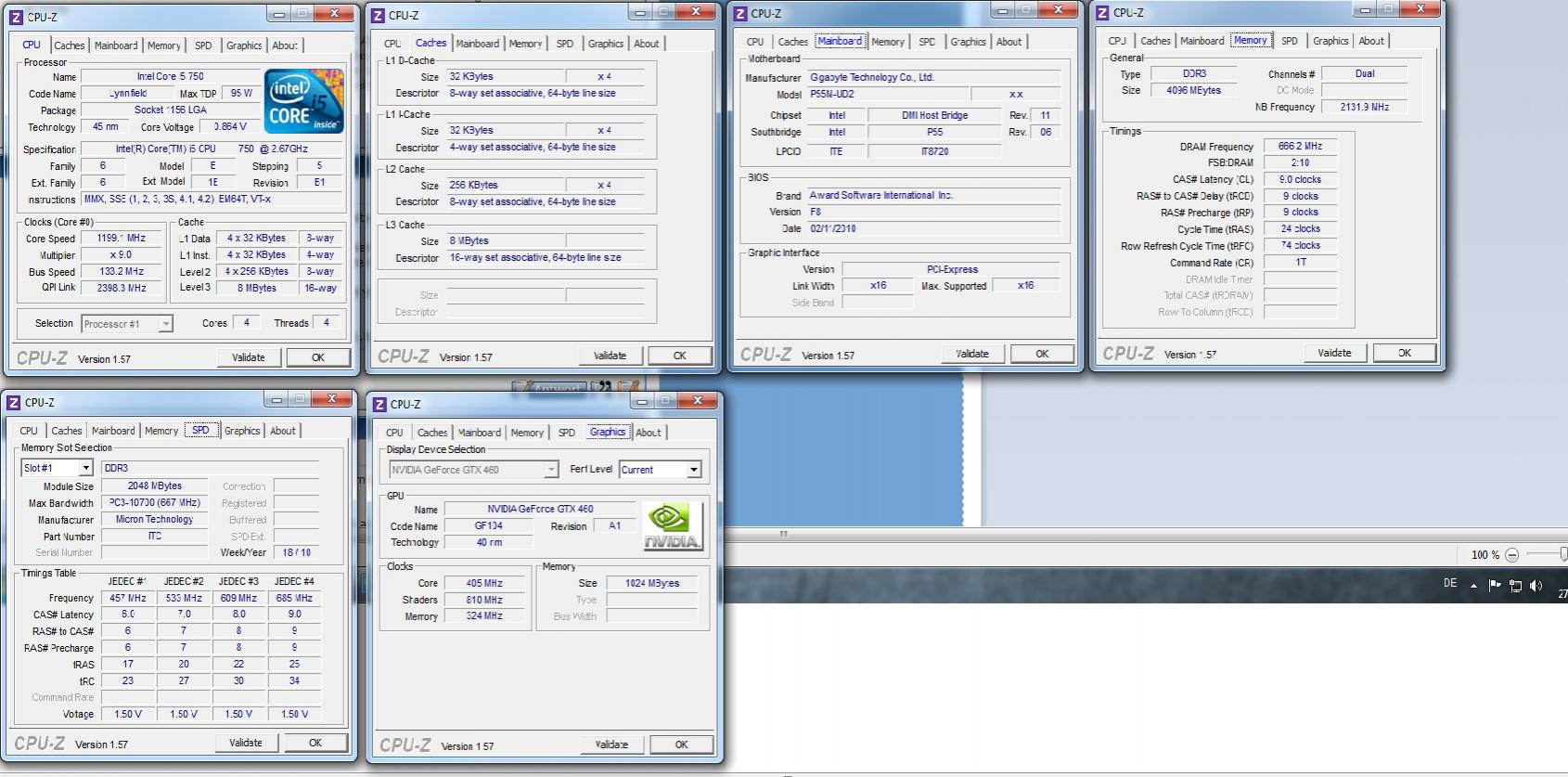Open About tab in Memory window
The image size is (1568, 777).
point(1371,41)
